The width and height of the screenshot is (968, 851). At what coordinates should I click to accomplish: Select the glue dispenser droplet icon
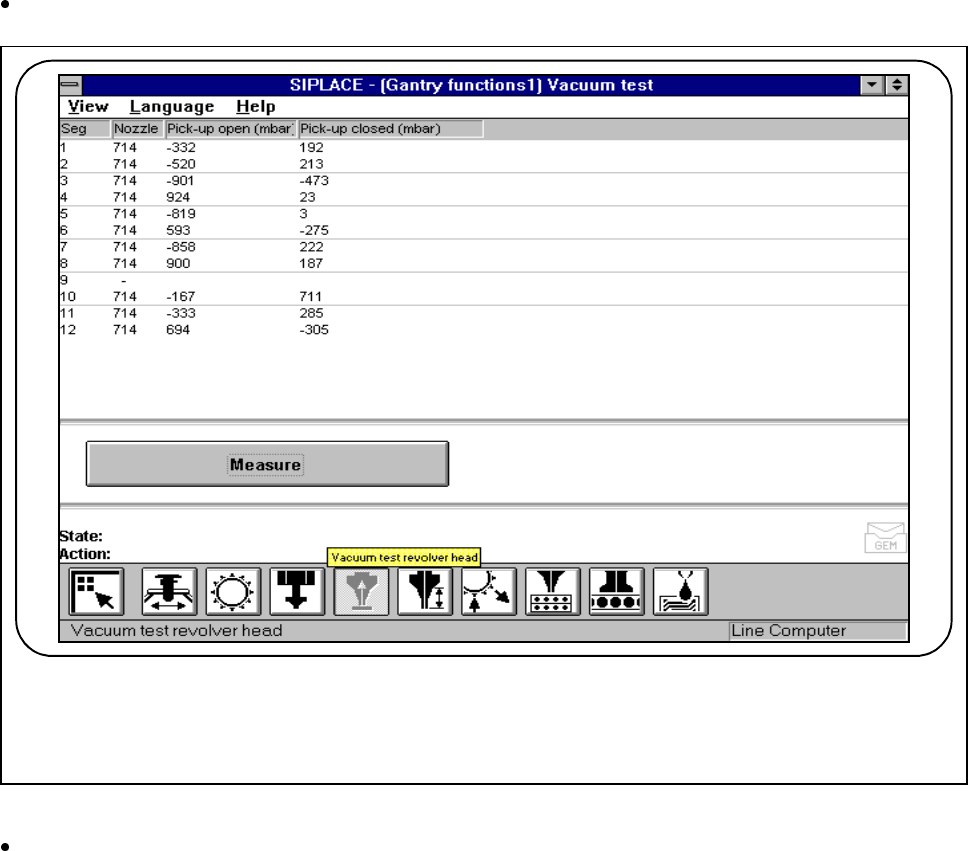pyautogui.click(x=680, y=592)
